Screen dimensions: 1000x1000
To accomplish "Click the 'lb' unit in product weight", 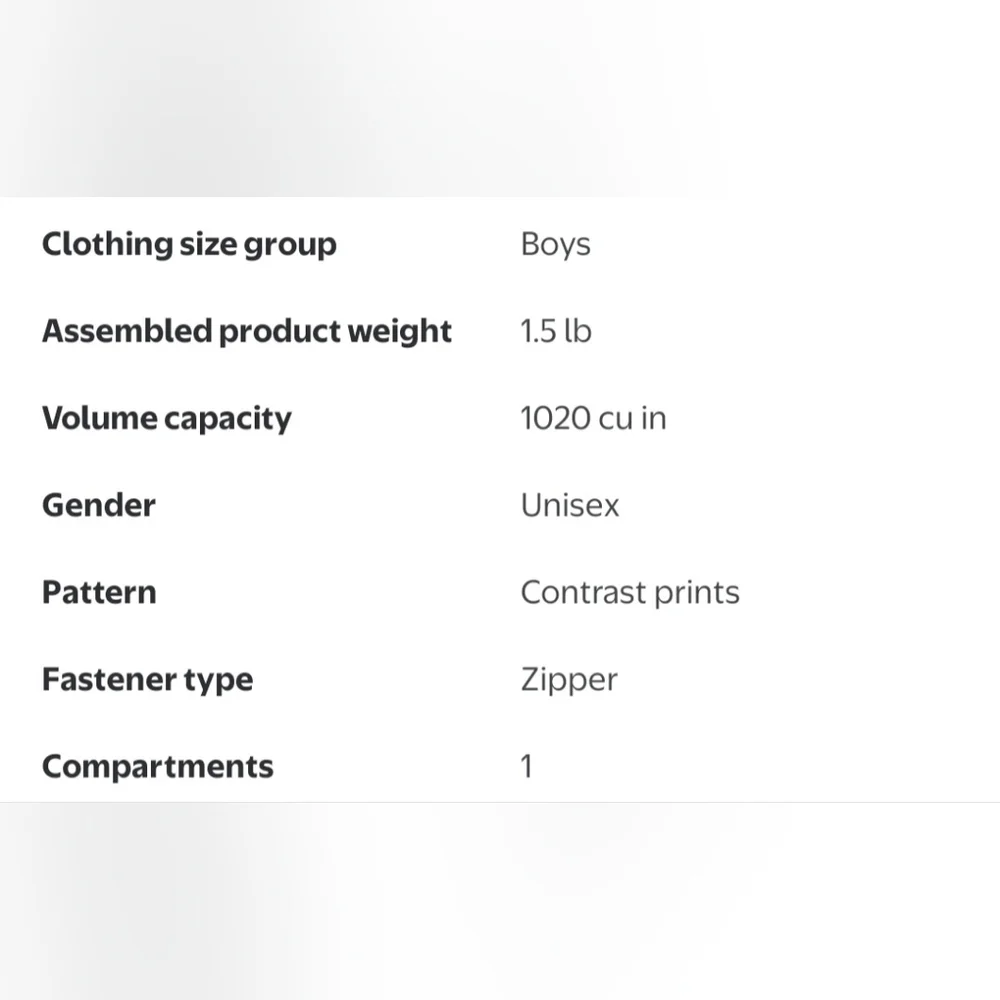I will (578, 332).
